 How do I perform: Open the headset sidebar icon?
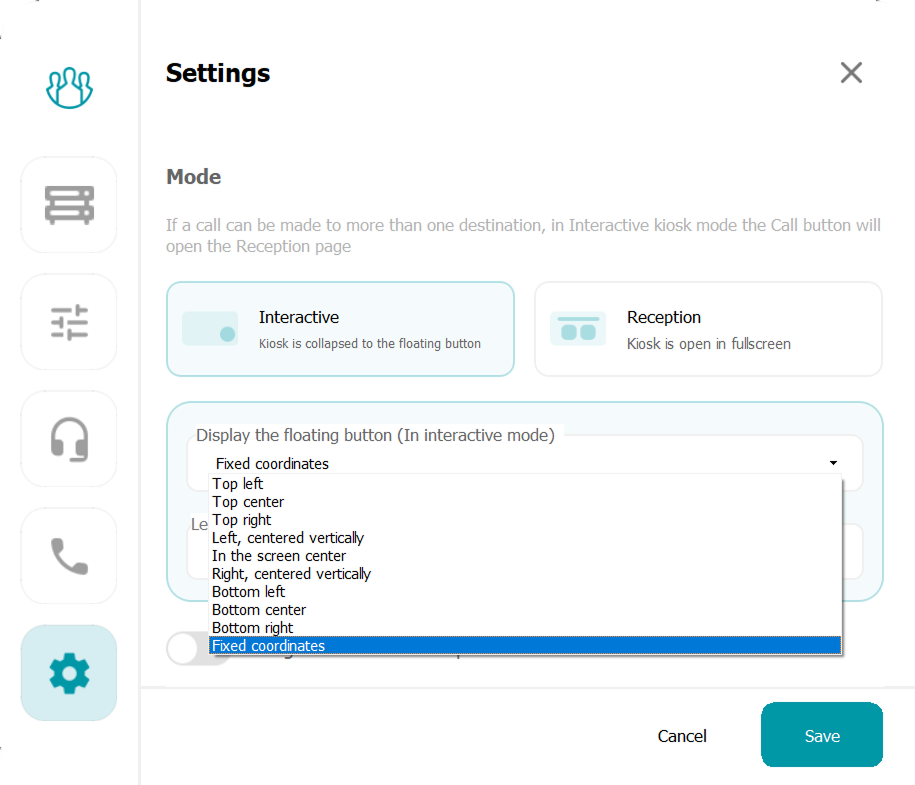(69, 439)
